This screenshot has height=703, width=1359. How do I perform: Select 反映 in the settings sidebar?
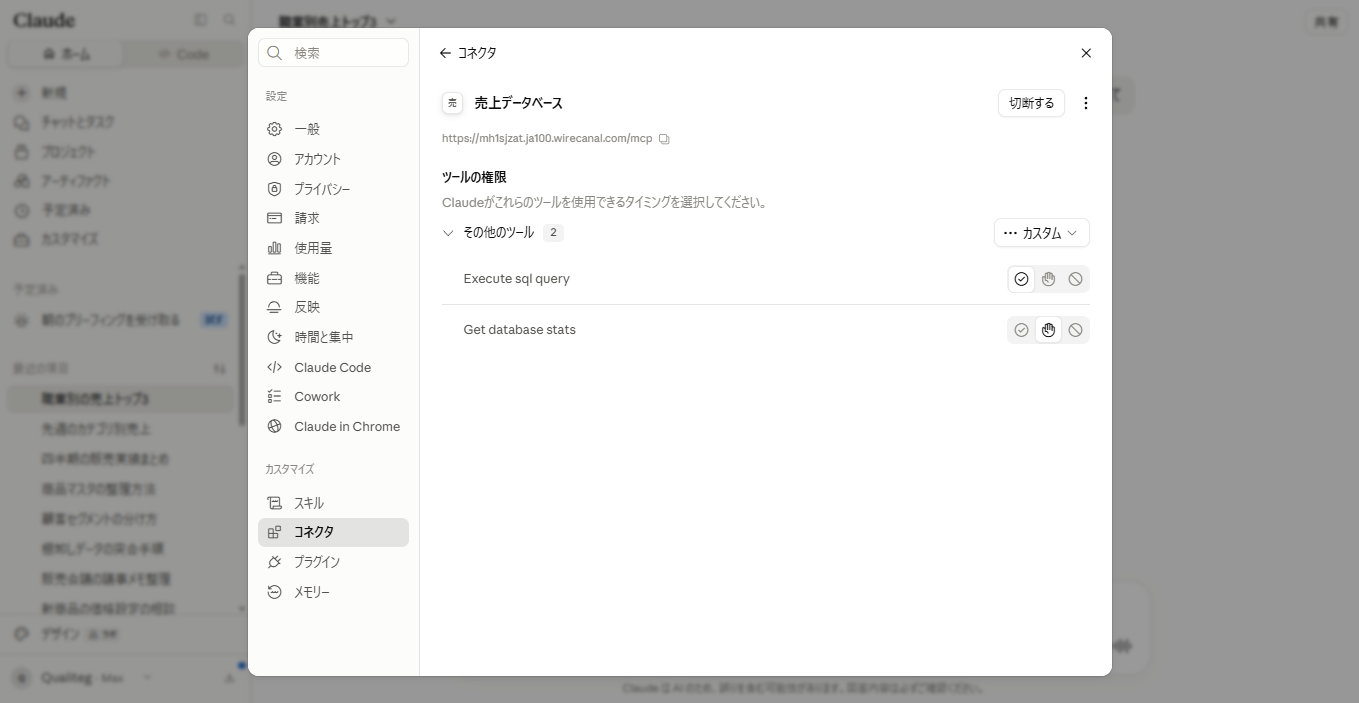(x=333, y=307)
